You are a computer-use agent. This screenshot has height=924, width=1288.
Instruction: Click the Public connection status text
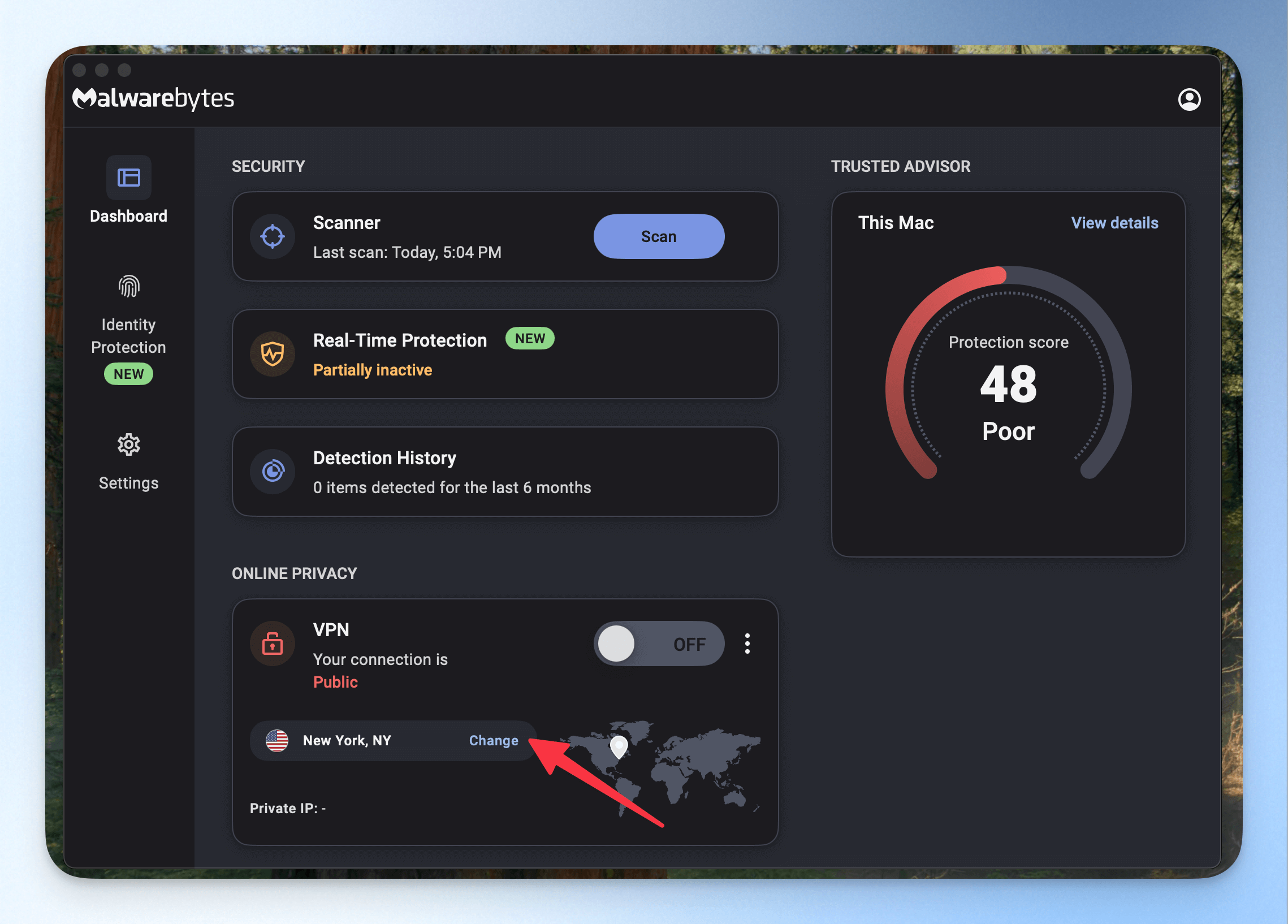coord(336,682)
